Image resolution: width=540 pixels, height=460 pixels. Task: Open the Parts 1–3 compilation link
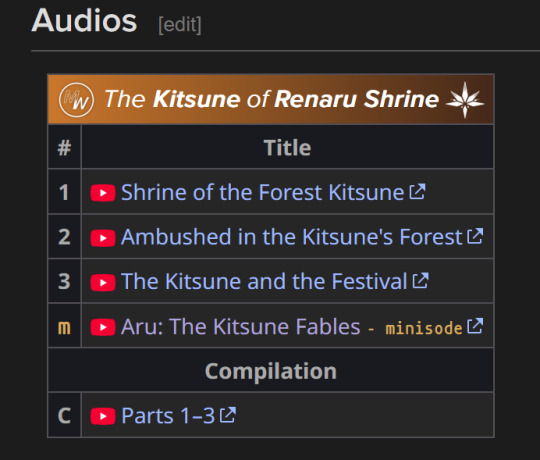168,416
